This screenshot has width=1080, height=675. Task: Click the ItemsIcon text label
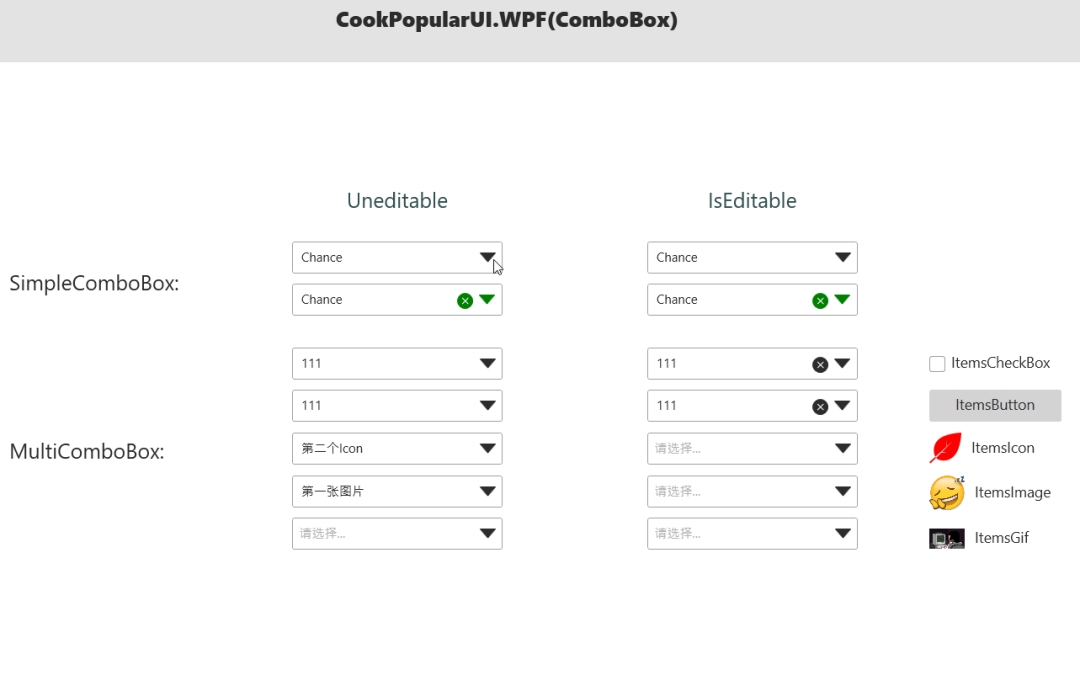(x=1002, y=448)
